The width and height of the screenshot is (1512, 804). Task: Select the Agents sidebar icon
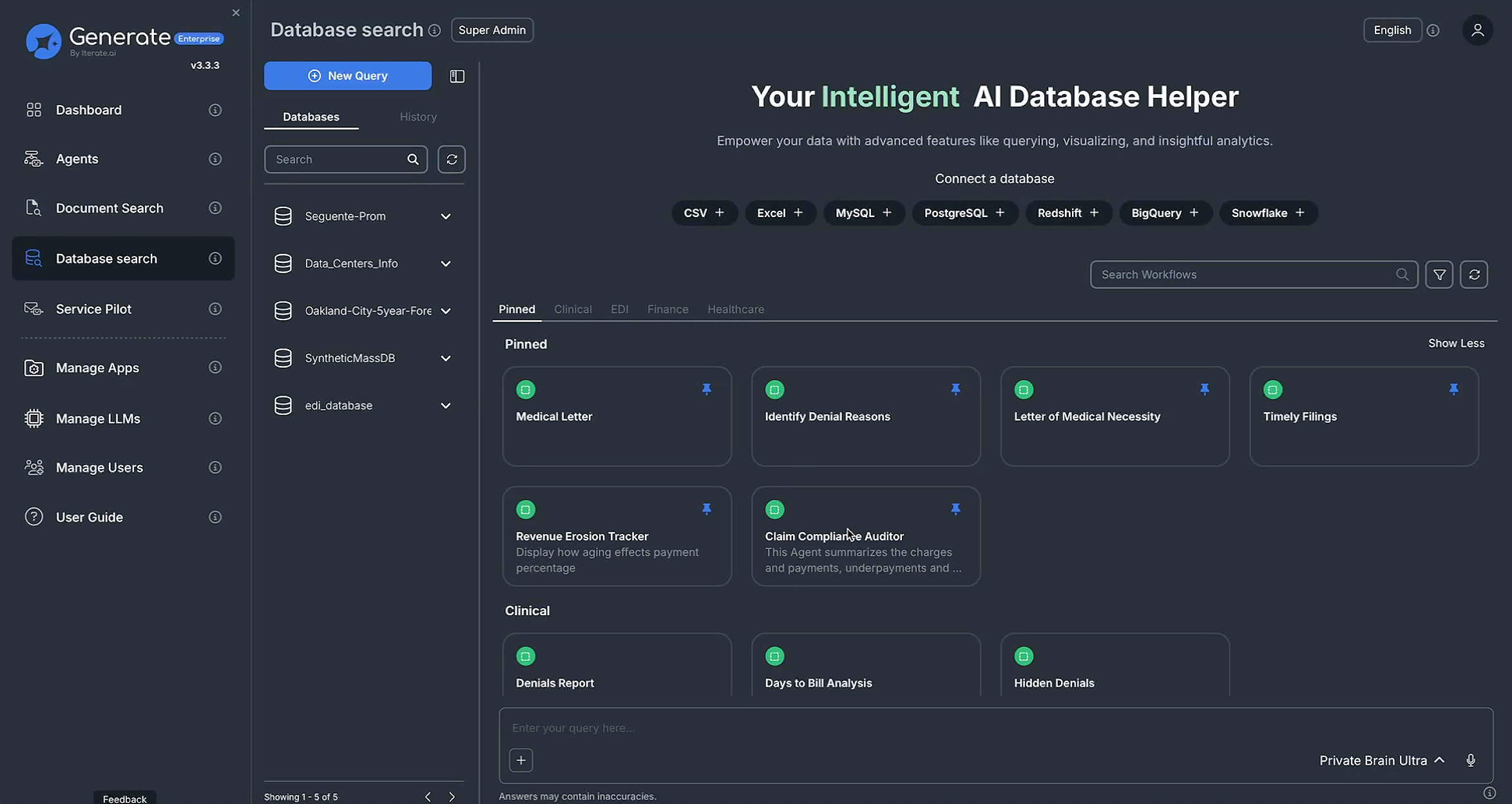click(x=33, y=158)
